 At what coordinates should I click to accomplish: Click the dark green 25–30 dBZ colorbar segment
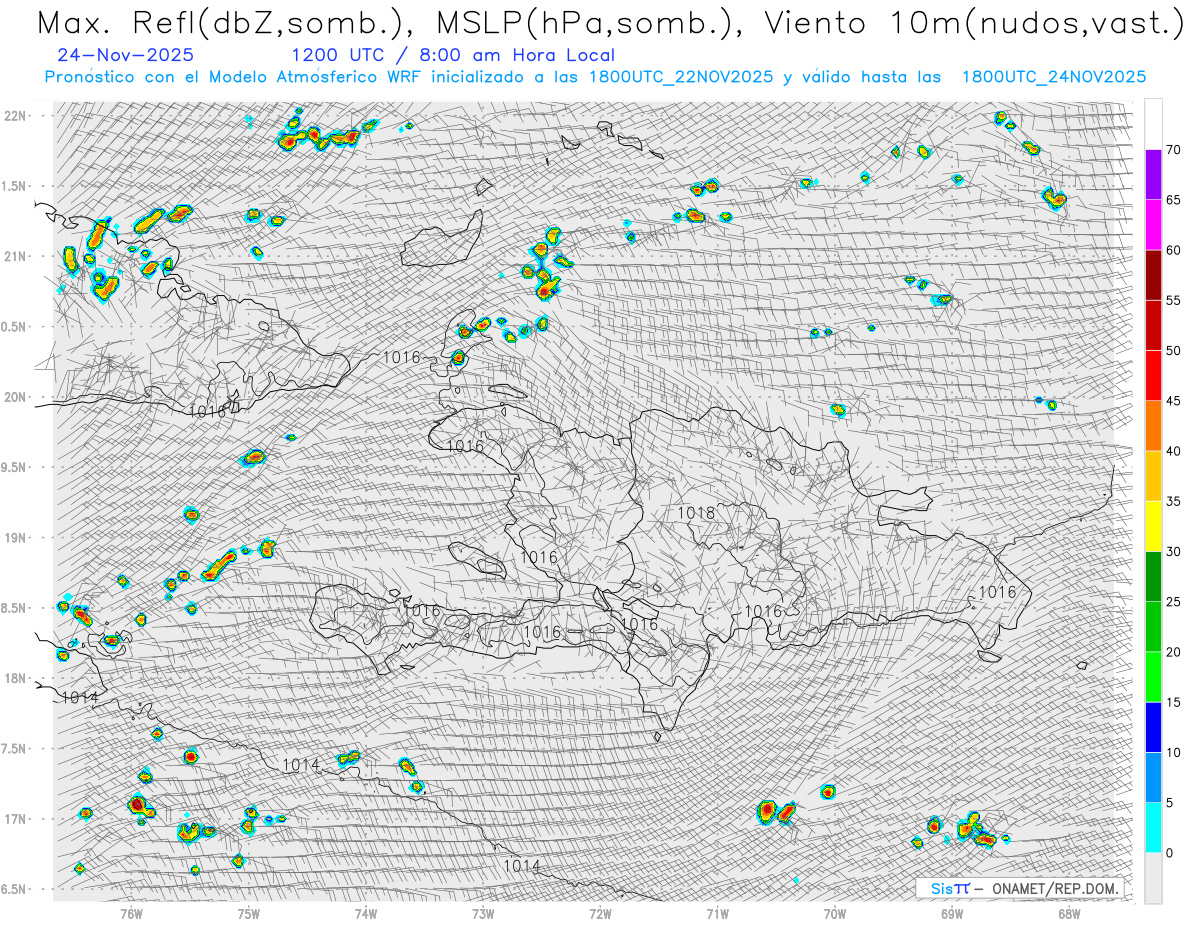[x=1153, y=577]
